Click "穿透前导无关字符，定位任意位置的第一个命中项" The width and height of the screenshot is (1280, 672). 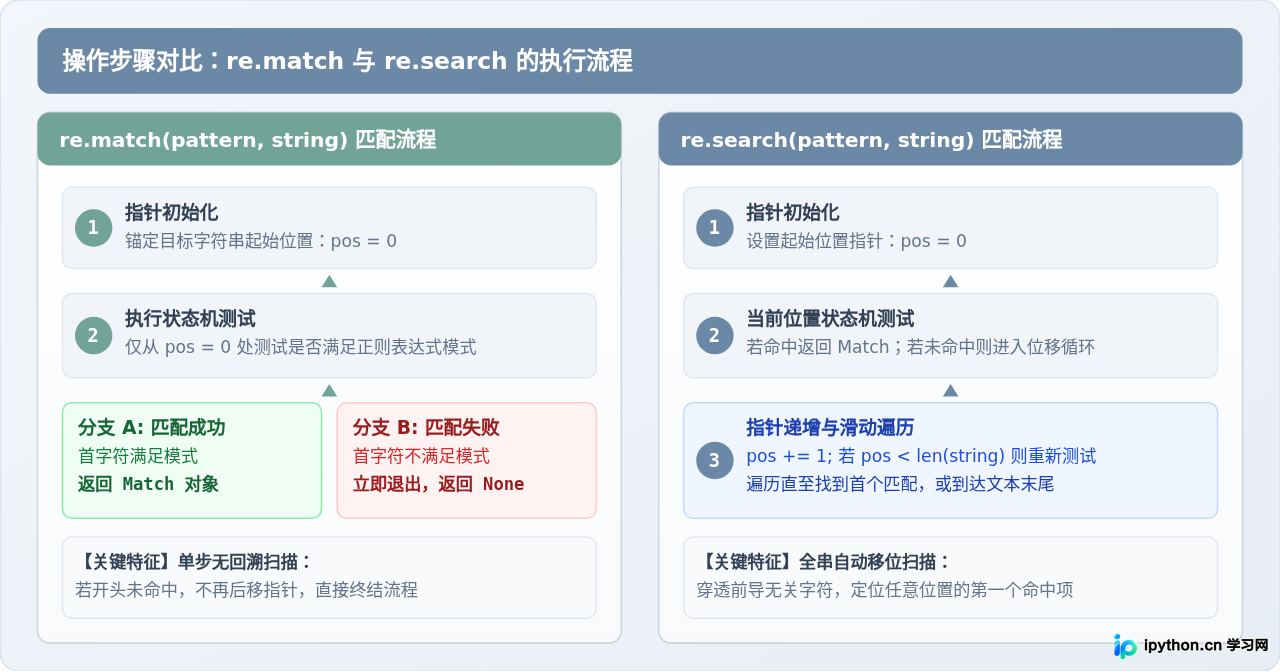pos(885,590)
